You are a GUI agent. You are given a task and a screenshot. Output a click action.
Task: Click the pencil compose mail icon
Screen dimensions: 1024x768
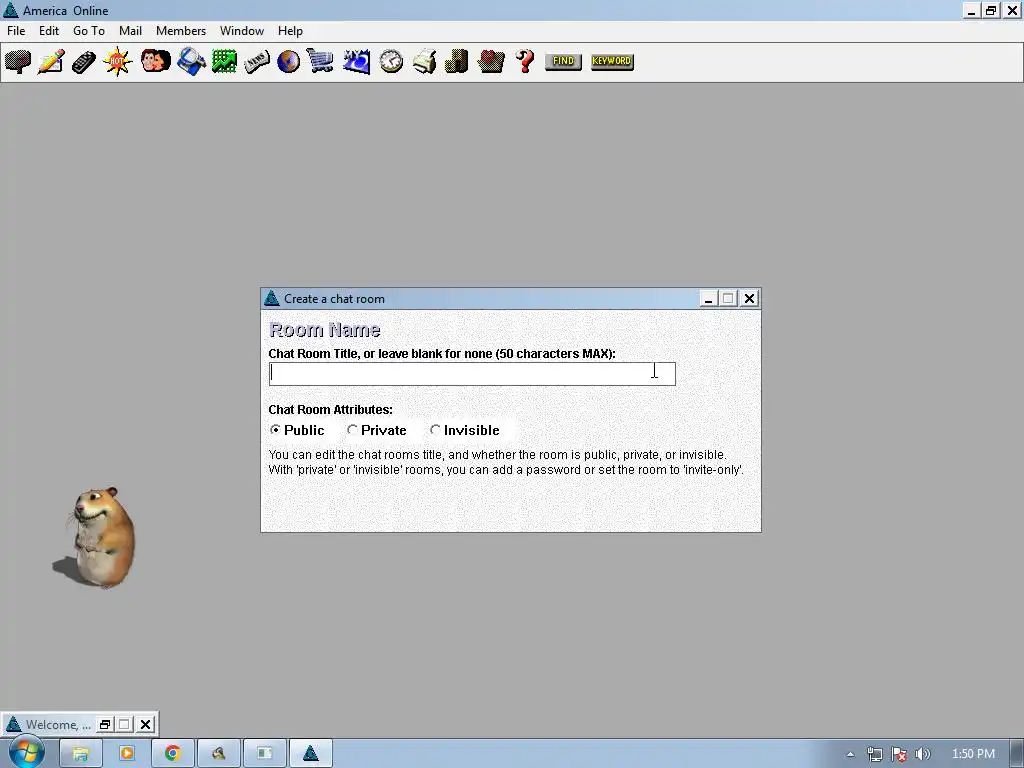[51, 62]
